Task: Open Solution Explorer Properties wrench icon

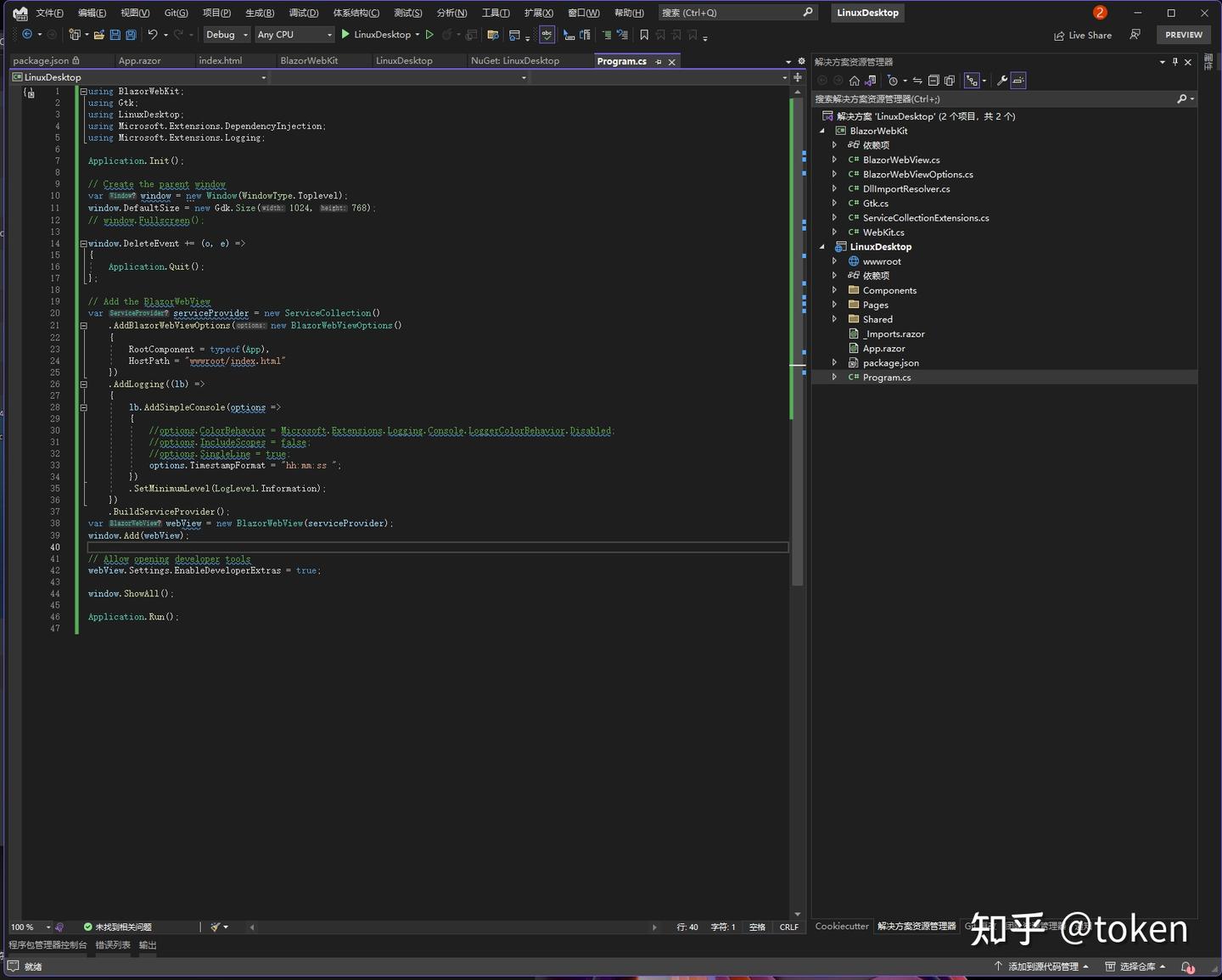Action: [x=1001, y=80]
